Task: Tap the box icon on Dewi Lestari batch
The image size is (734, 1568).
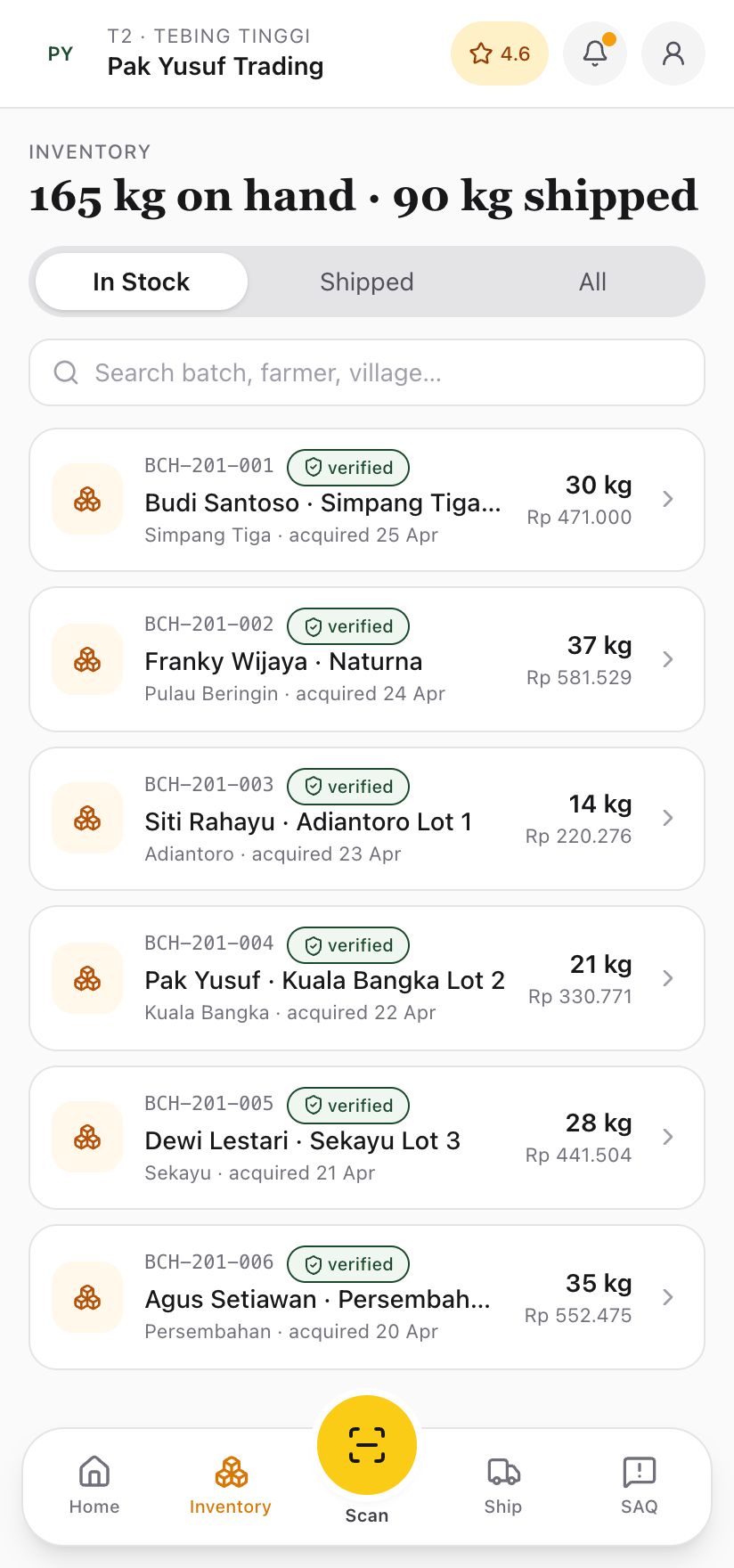Action: point(87,1137)
